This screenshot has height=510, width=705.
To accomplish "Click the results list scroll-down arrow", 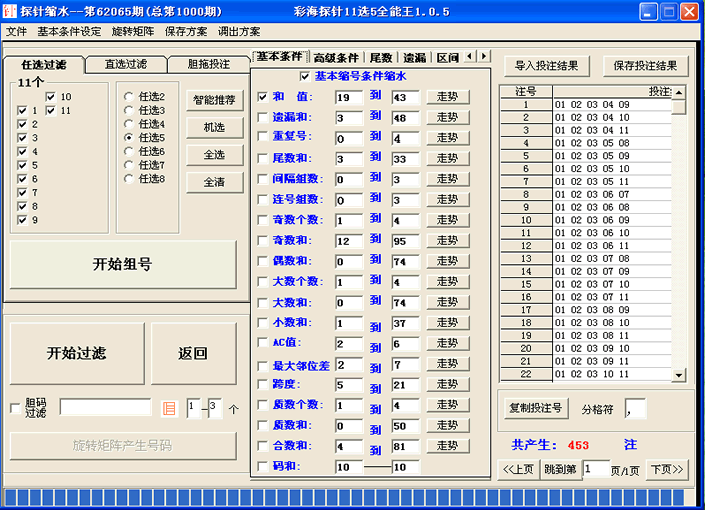I will point(679,375).
